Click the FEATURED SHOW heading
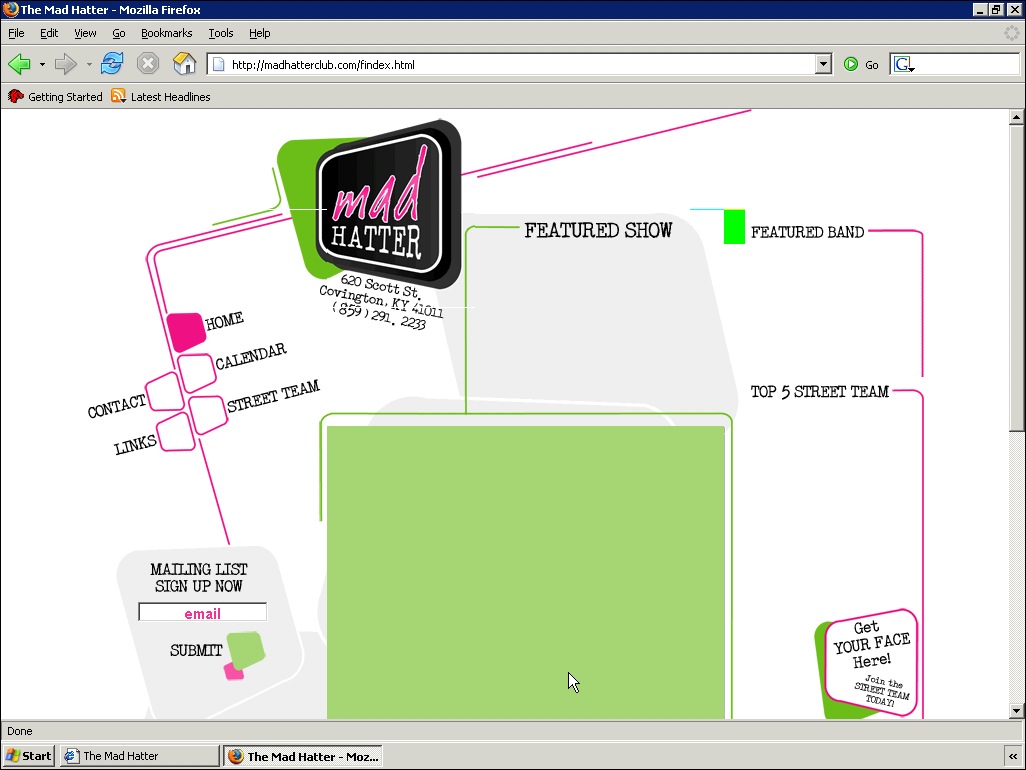 pyautogui.click(x=598, y=230)
